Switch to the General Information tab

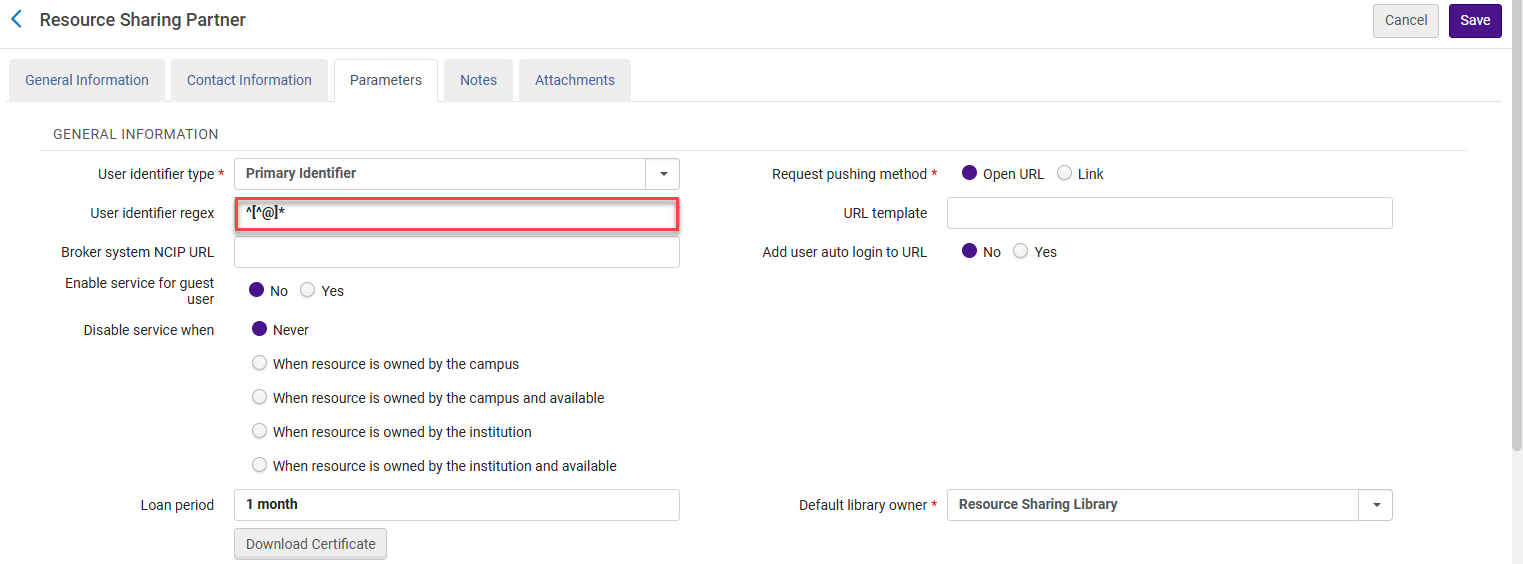tap(87, 80)
